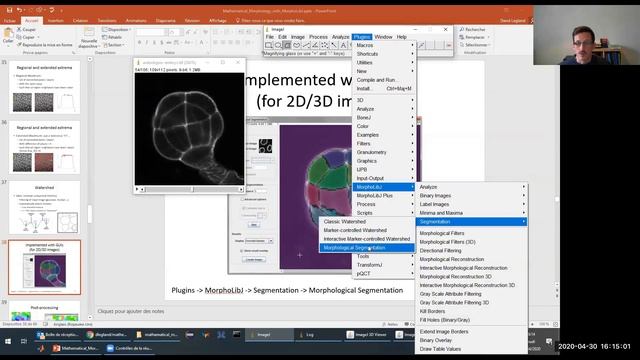The image size is (640, 360).
Task: Click the Copier copy command
Action: pyautogui.click(x=27, y=37)
